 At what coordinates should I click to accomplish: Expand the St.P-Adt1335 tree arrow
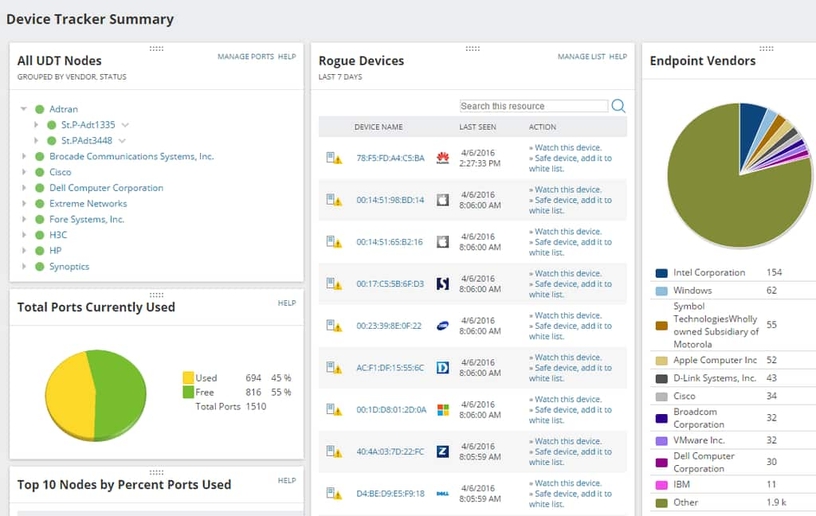37,125
